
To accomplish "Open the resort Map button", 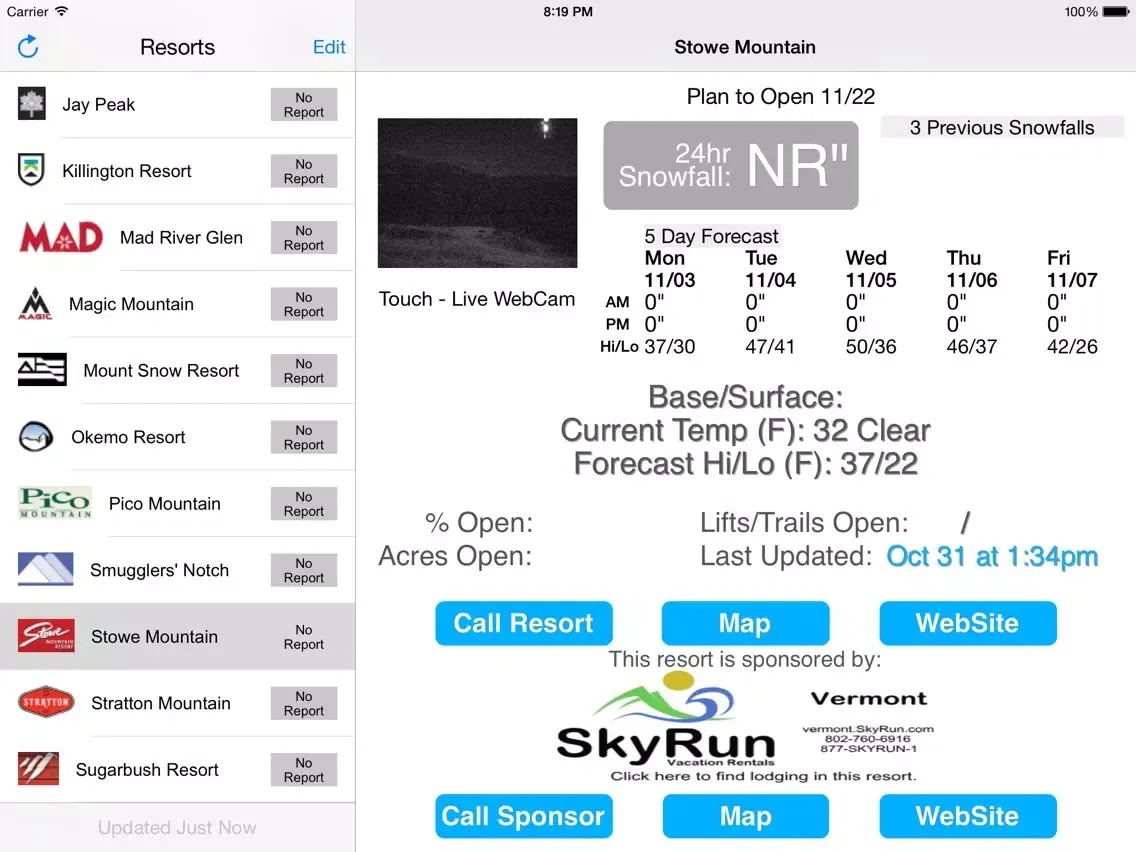I will [x=745, y=623].
